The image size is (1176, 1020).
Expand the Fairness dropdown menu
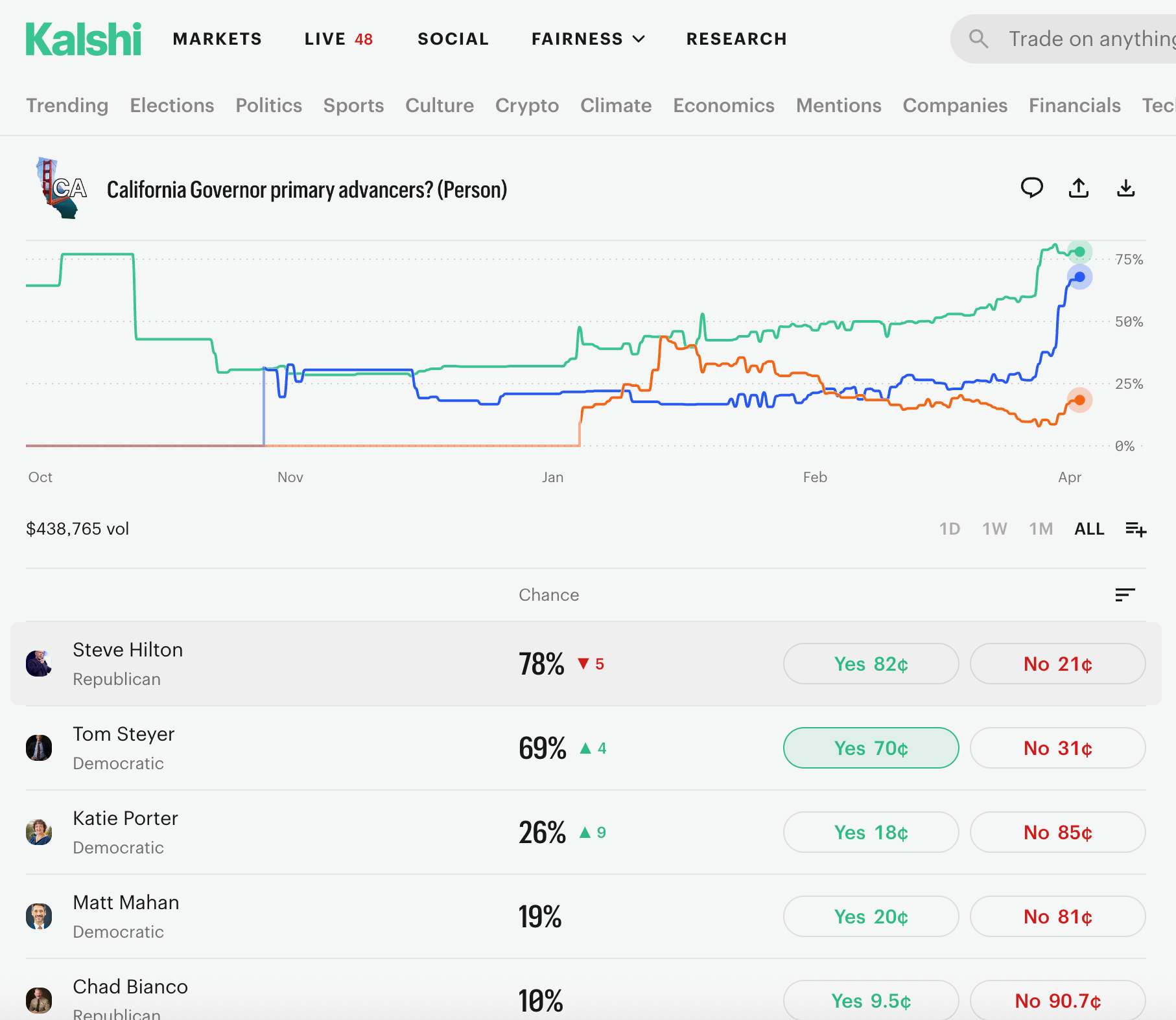[588, 39]
